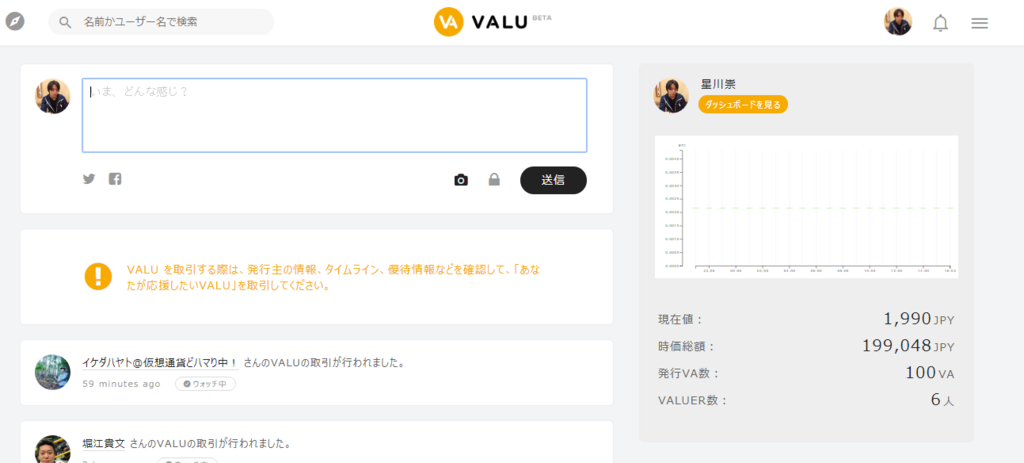1024x463 pixels.
Task: Open 星川崇 name in sidebar
Action: [718, 84]
